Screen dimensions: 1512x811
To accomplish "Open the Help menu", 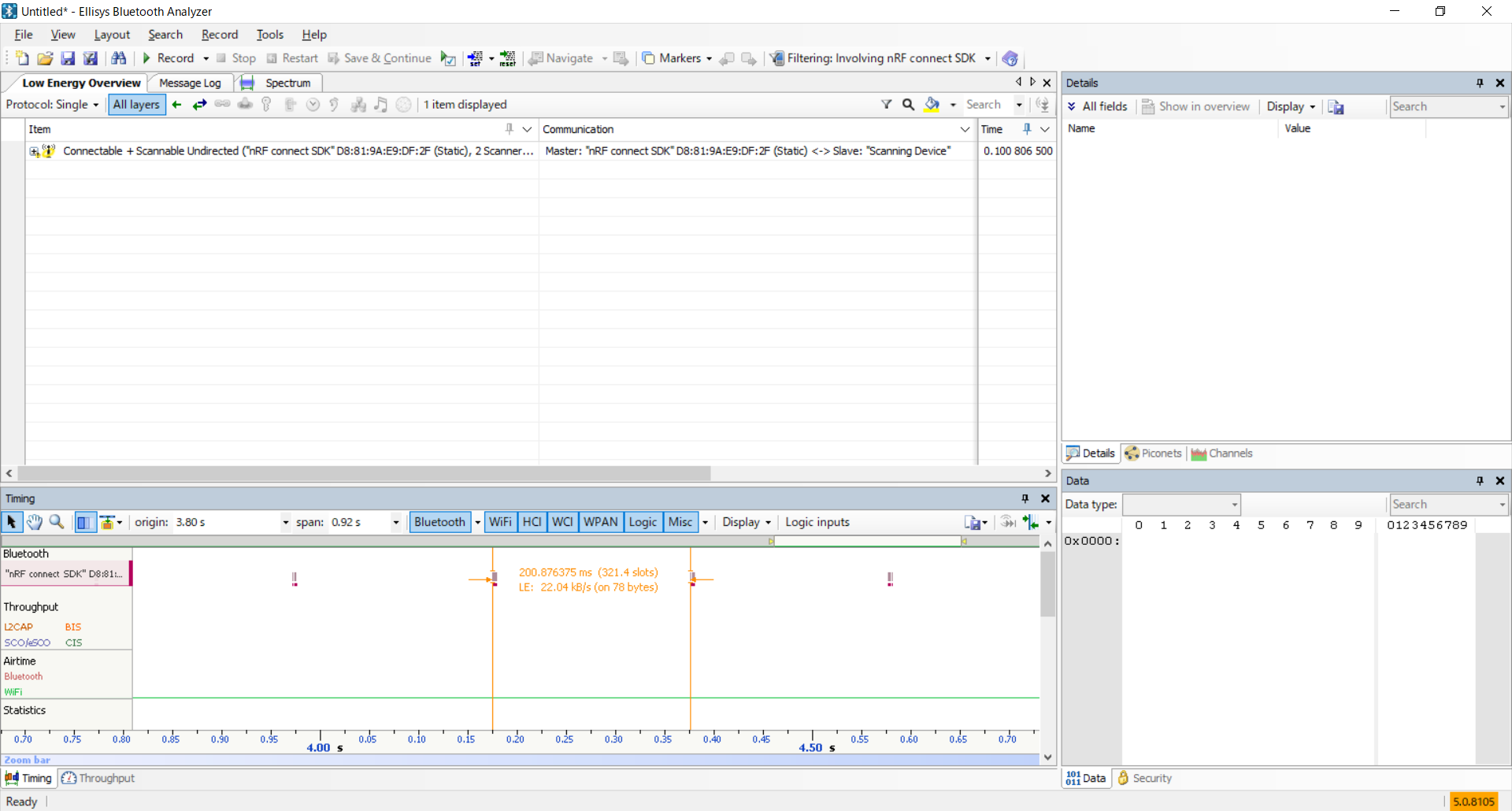I will [314, 35].
